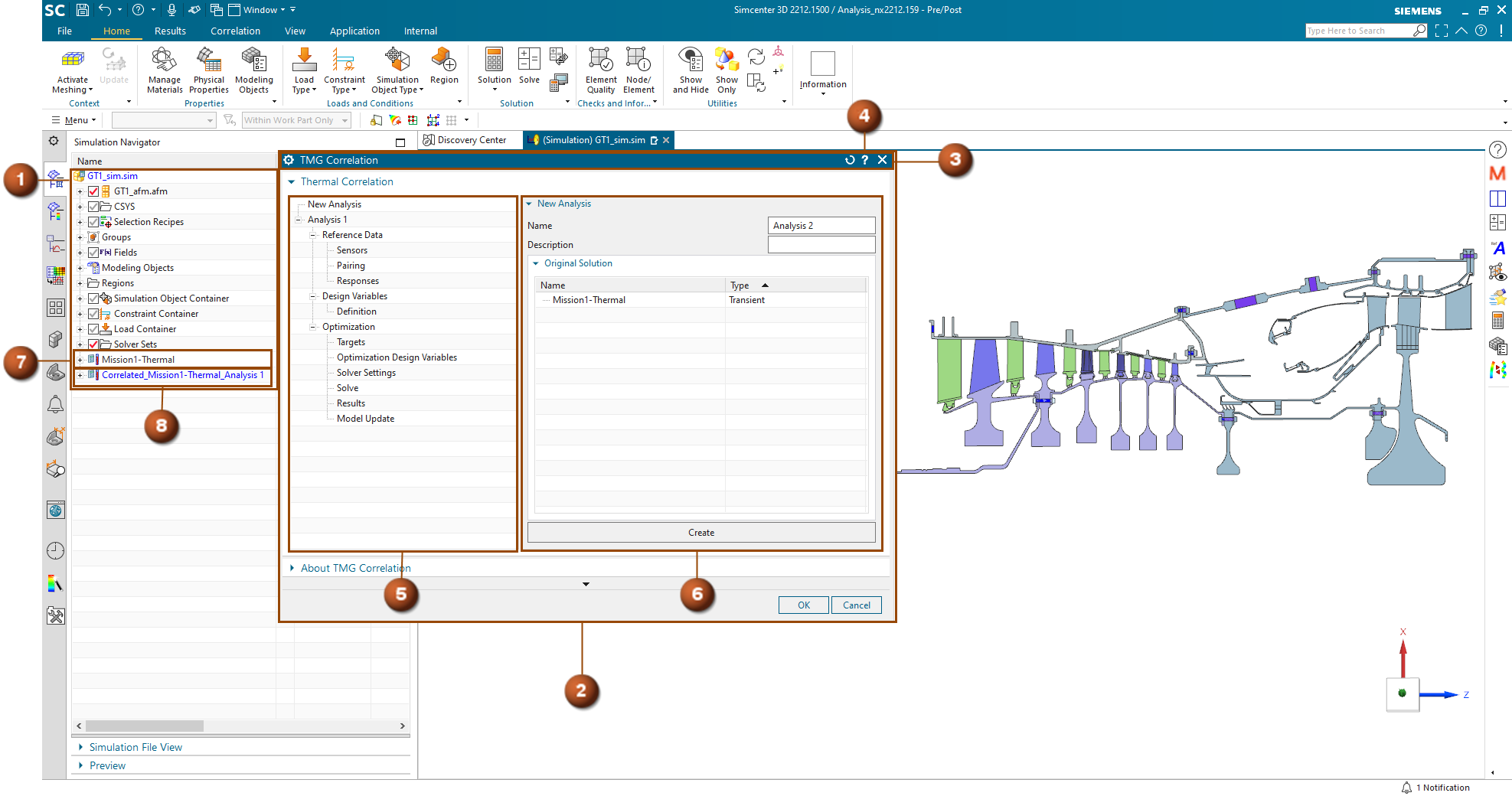Image resolution: width=1512 pixels, height=796 pixels.
Task: Sort by Type column header
Action: coord(795,285)
